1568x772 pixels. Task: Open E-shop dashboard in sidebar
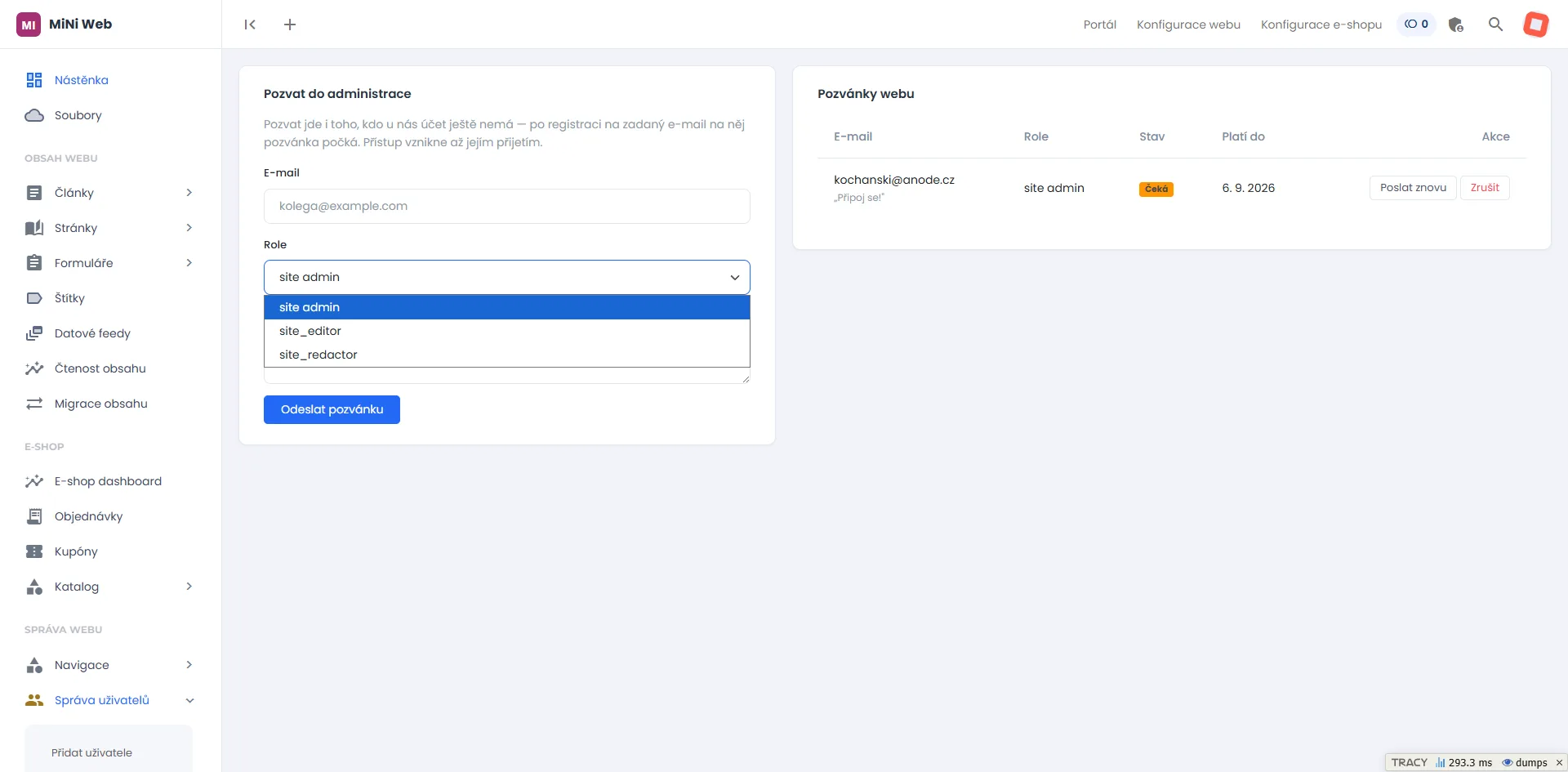pos(108,481)
